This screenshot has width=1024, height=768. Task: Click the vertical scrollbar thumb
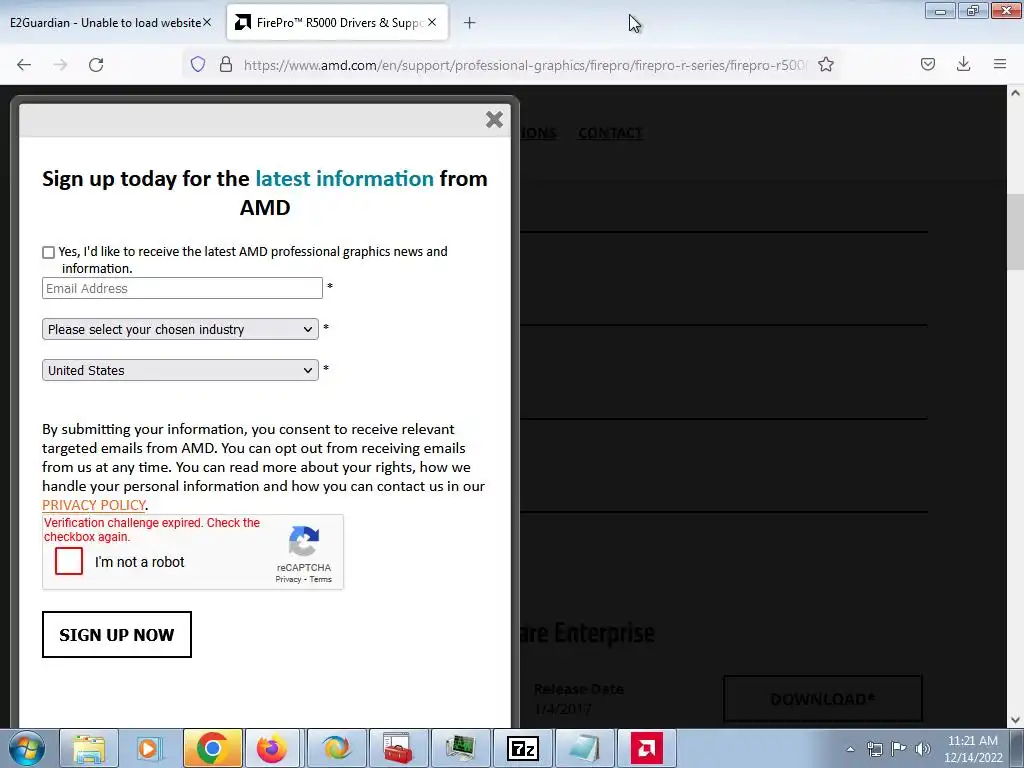[1015, 232]
